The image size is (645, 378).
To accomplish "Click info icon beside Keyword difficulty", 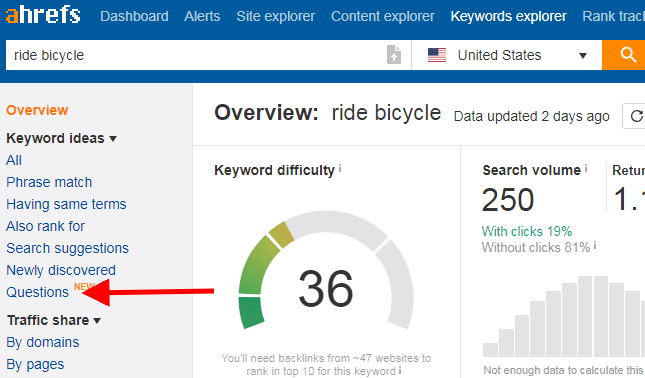I will pyautogui.click(x=340, y=168).
